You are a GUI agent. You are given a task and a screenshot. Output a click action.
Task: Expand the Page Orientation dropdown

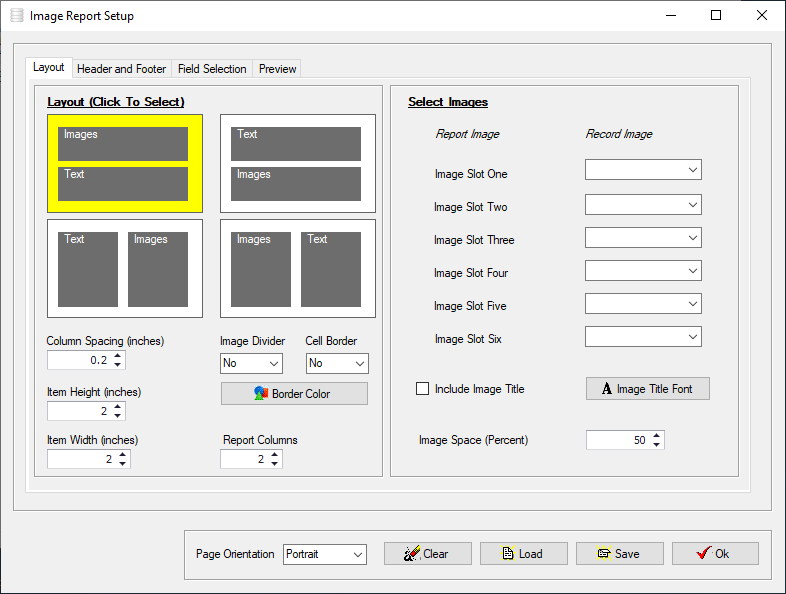pos(325,554)
